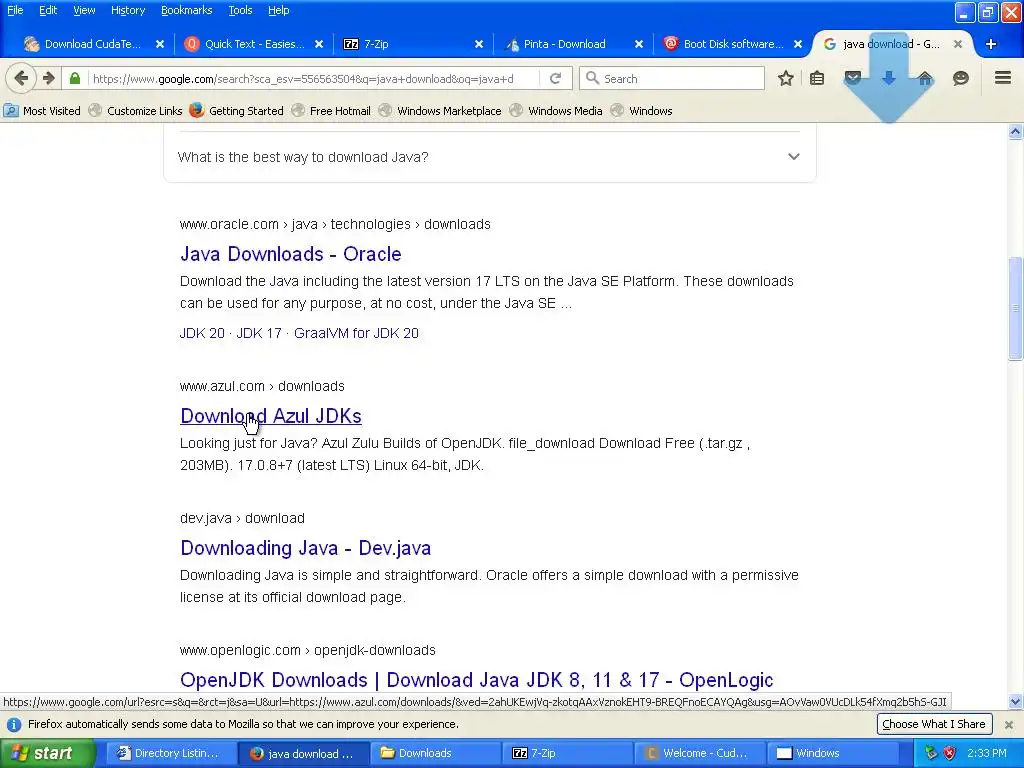Open a new tab with plus icon
Image resolution: width=1024 pixels, height=768 pixels.
click(x=991, y=44)
